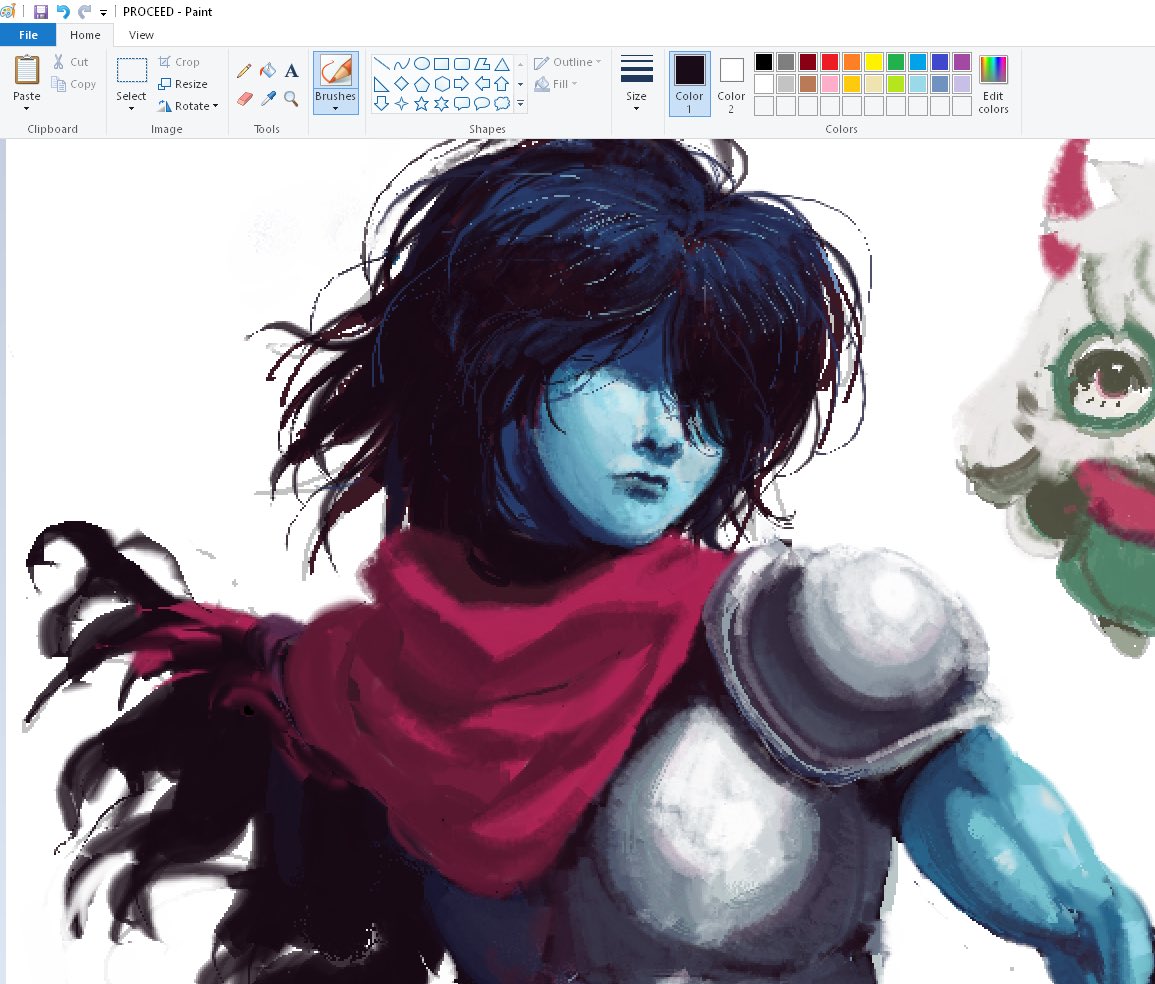Open the Select options dropdown arrow
1155x984 pixels.
coord(131,109)
